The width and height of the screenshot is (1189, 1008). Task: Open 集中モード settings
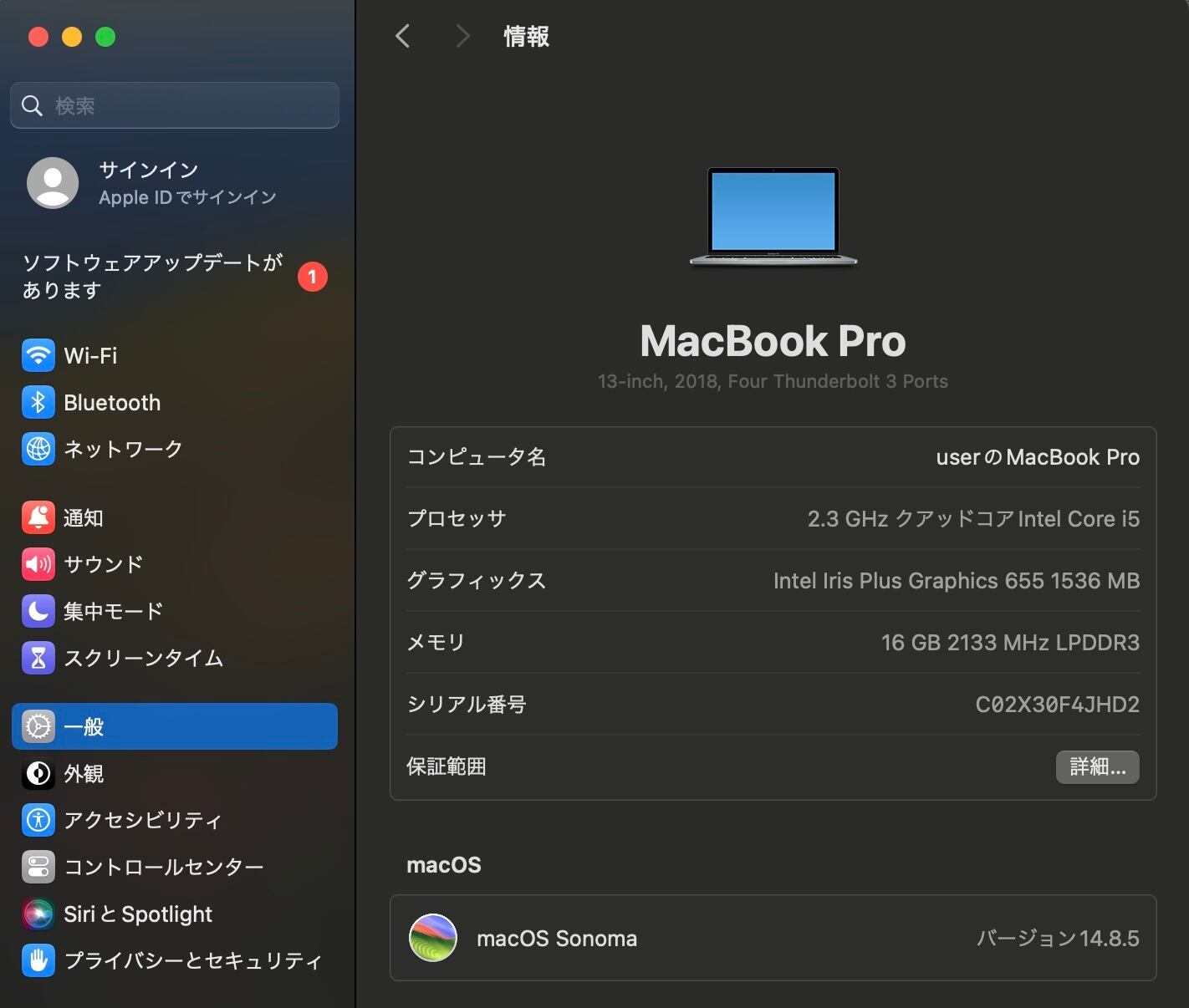coord(175,611)
